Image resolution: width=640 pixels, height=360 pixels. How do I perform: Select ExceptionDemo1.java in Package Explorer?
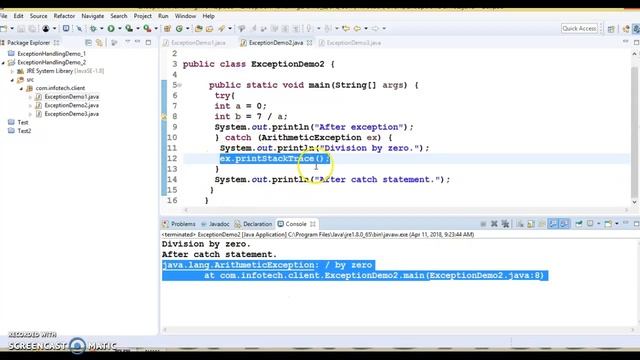tap(71, 97)
